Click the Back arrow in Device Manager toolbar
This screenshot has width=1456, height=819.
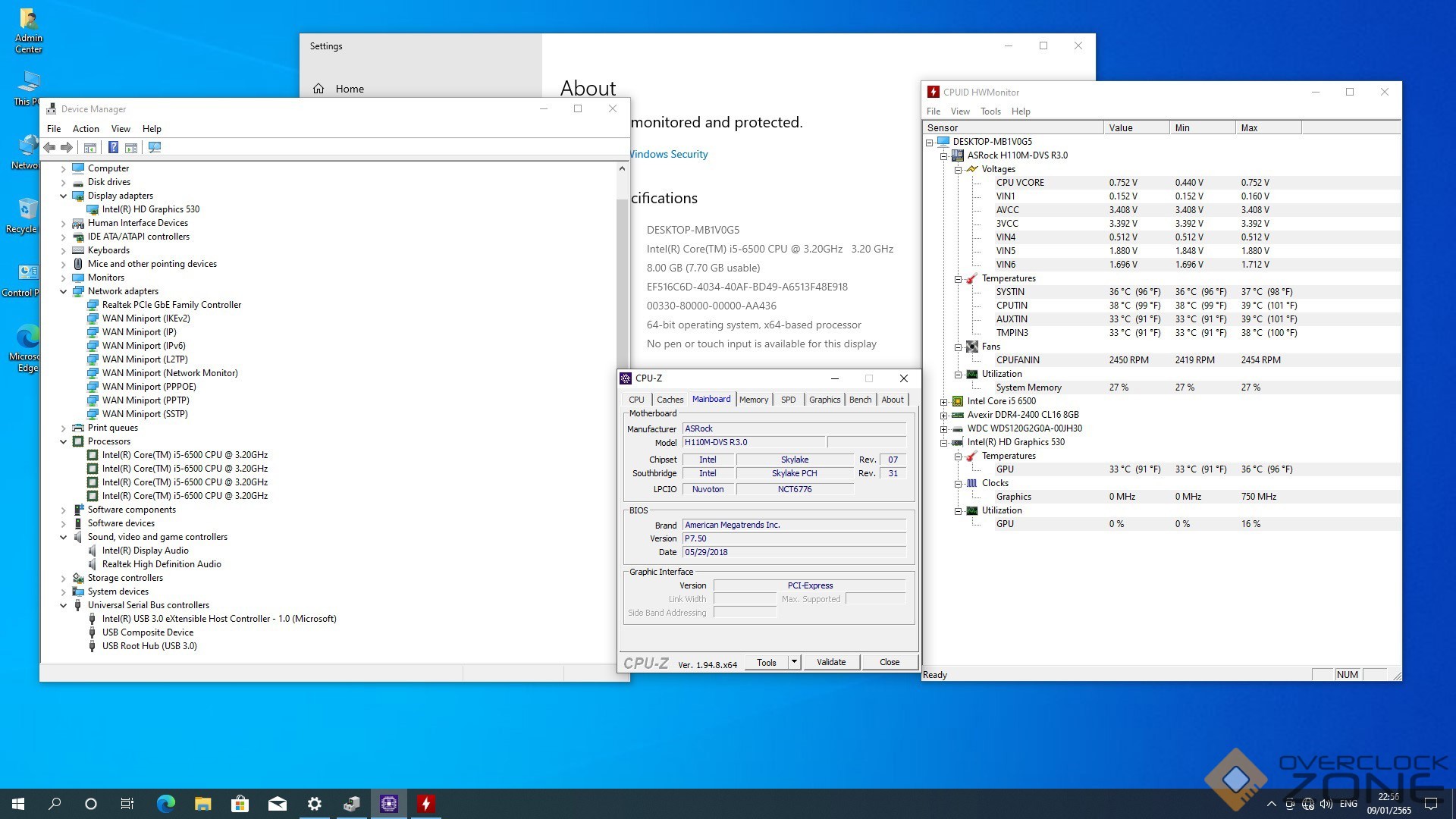point(49,147)
